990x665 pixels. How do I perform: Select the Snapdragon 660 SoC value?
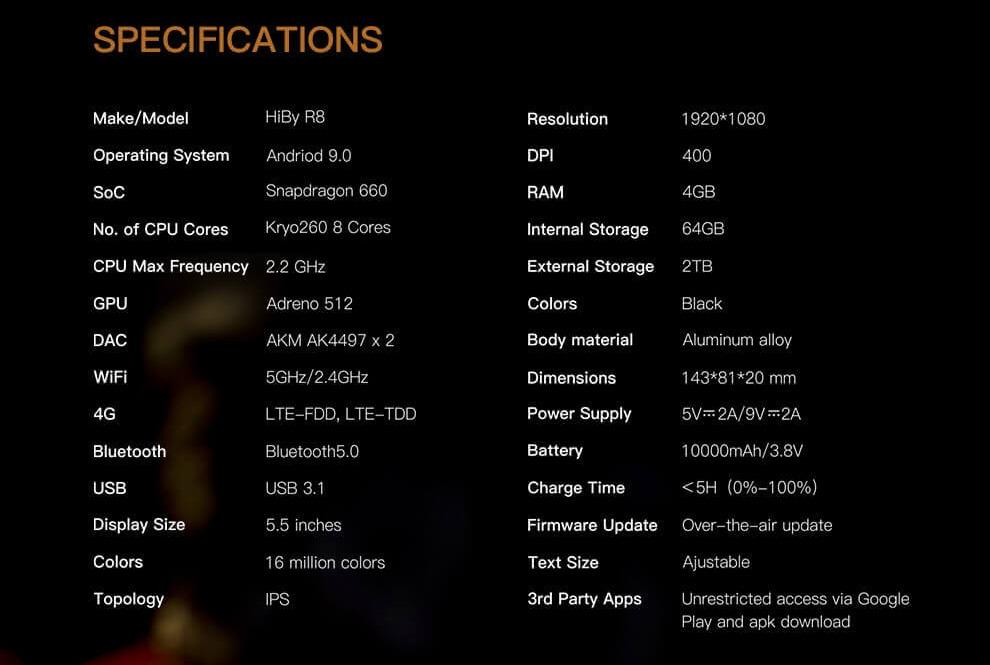pos(326,191)
